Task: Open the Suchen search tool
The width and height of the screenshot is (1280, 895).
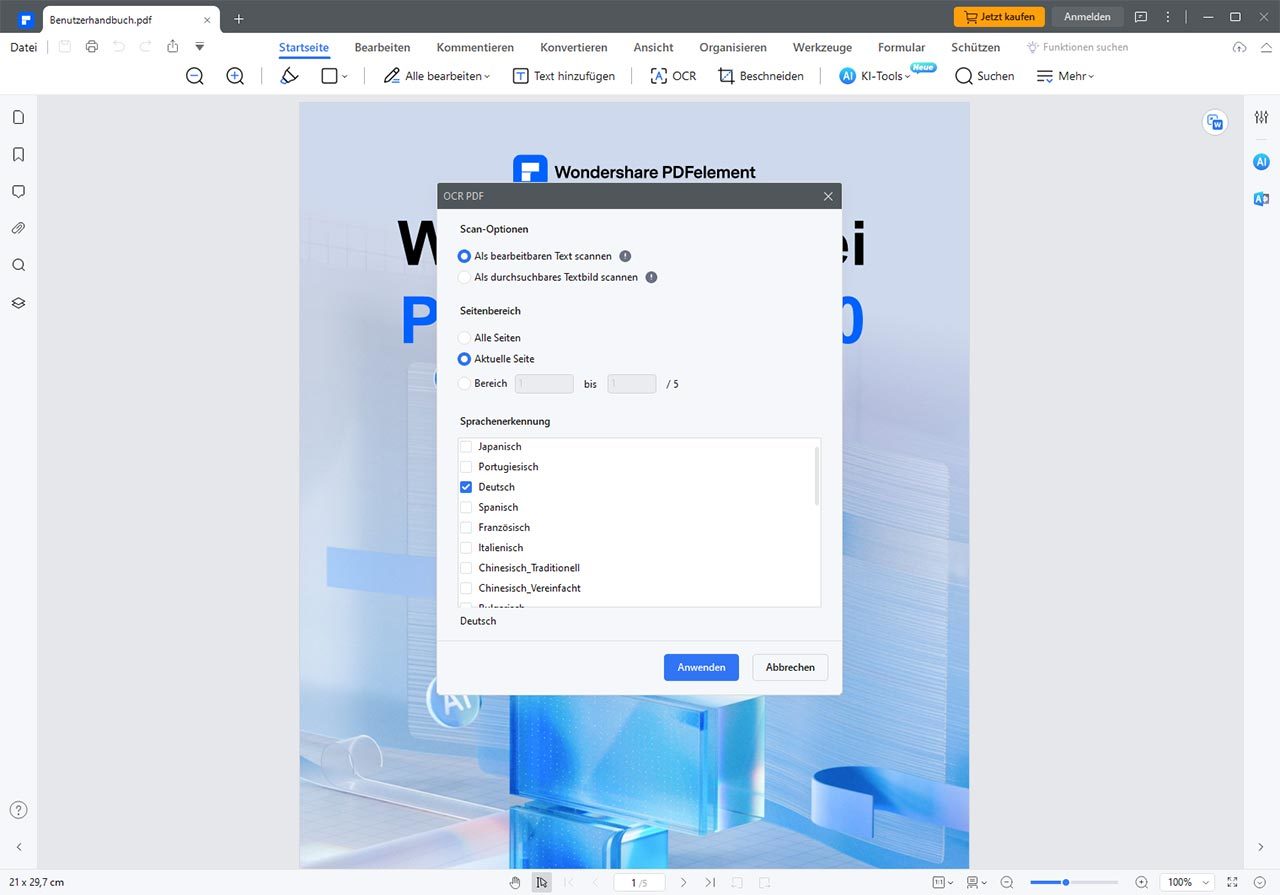Action: tap(985, 76)
